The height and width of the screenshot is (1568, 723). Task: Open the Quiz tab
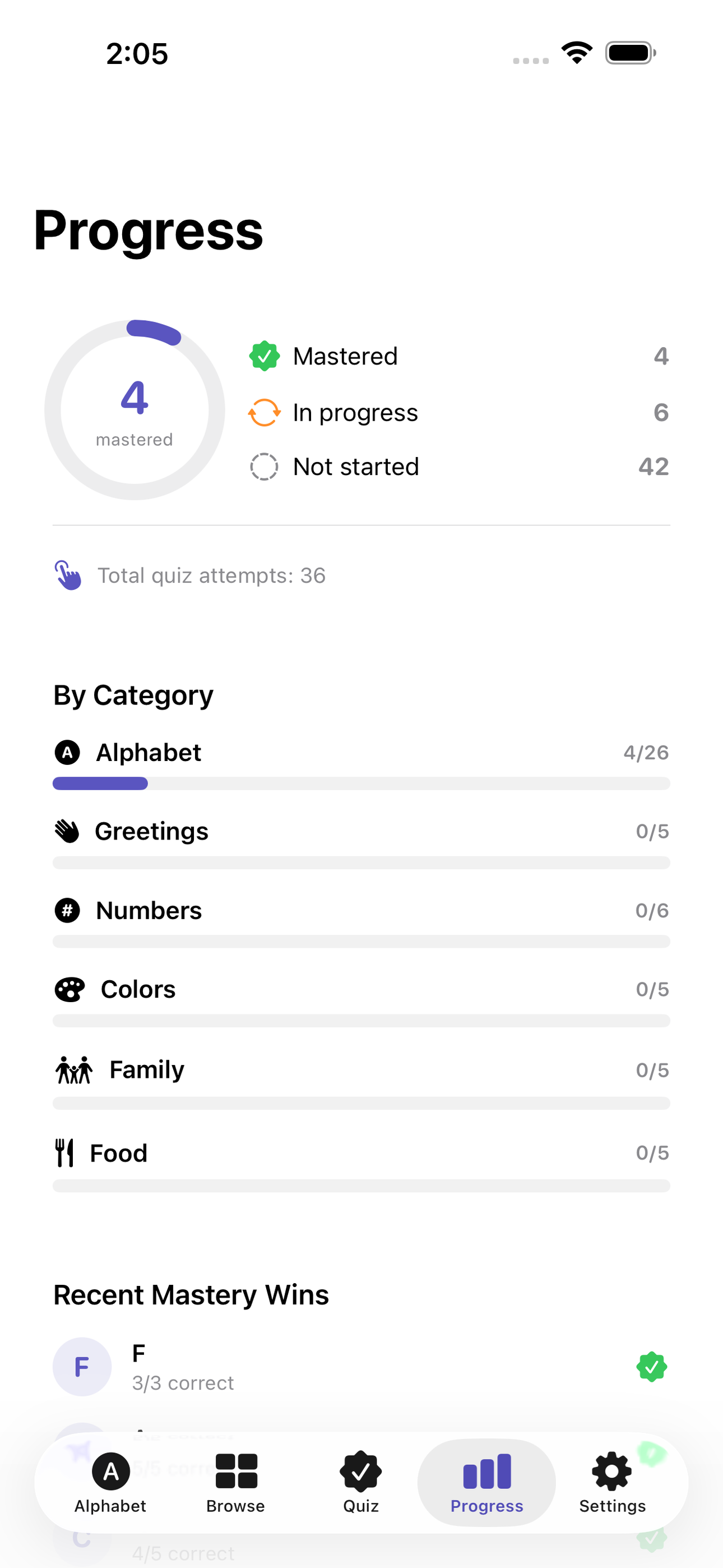tap(361, 1483)
